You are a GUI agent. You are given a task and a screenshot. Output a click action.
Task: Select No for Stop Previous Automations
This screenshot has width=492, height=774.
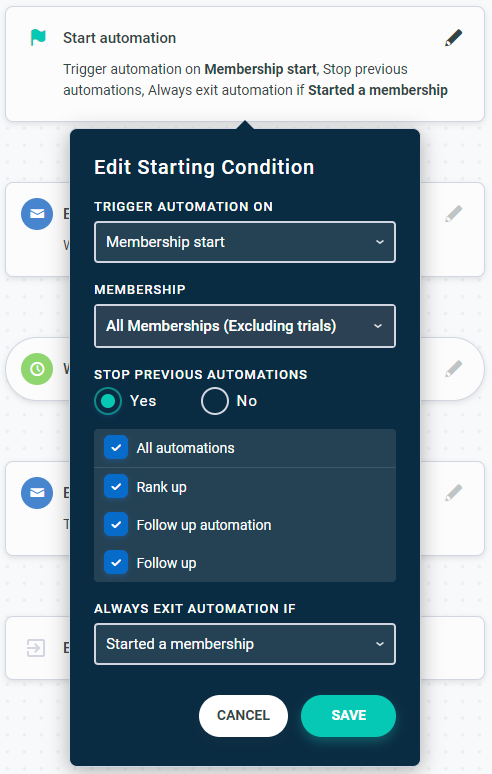pos(215,401)
